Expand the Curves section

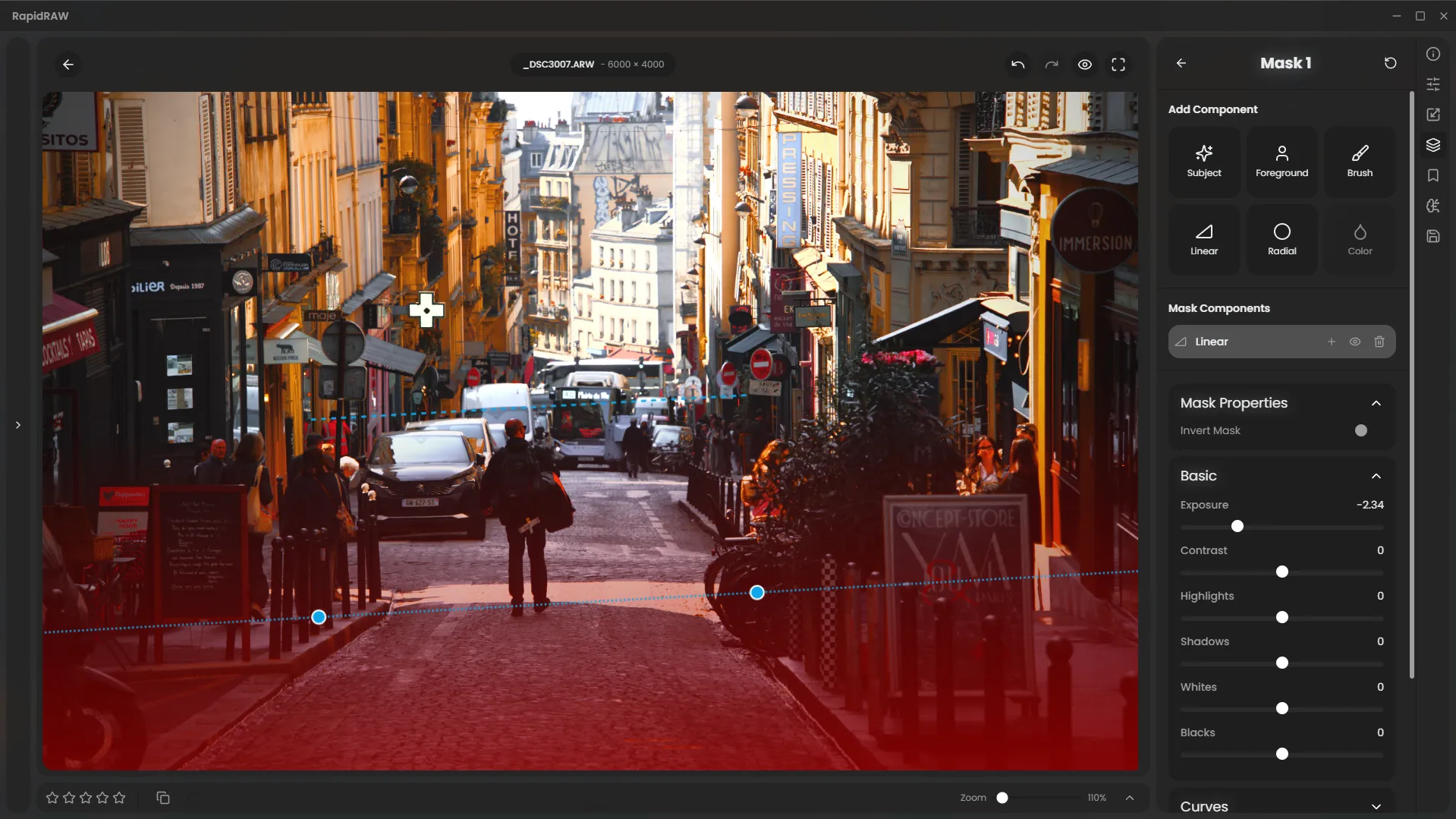coord(1376,806)
